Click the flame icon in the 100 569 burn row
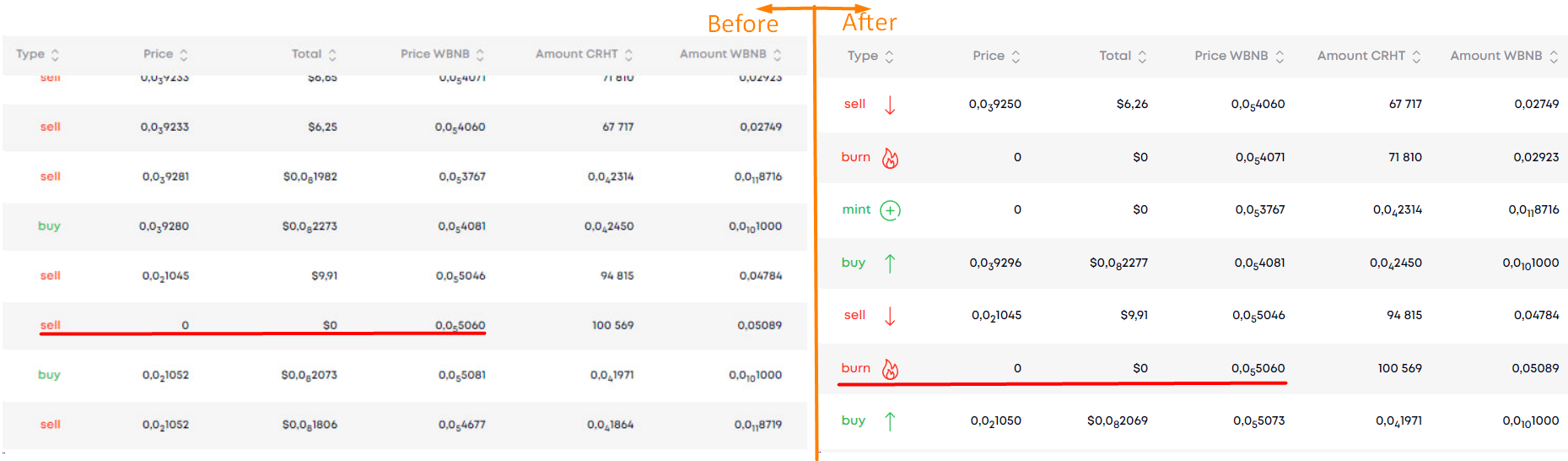Viewport: 1568px width, 461px height. click(x=890, y=369)
